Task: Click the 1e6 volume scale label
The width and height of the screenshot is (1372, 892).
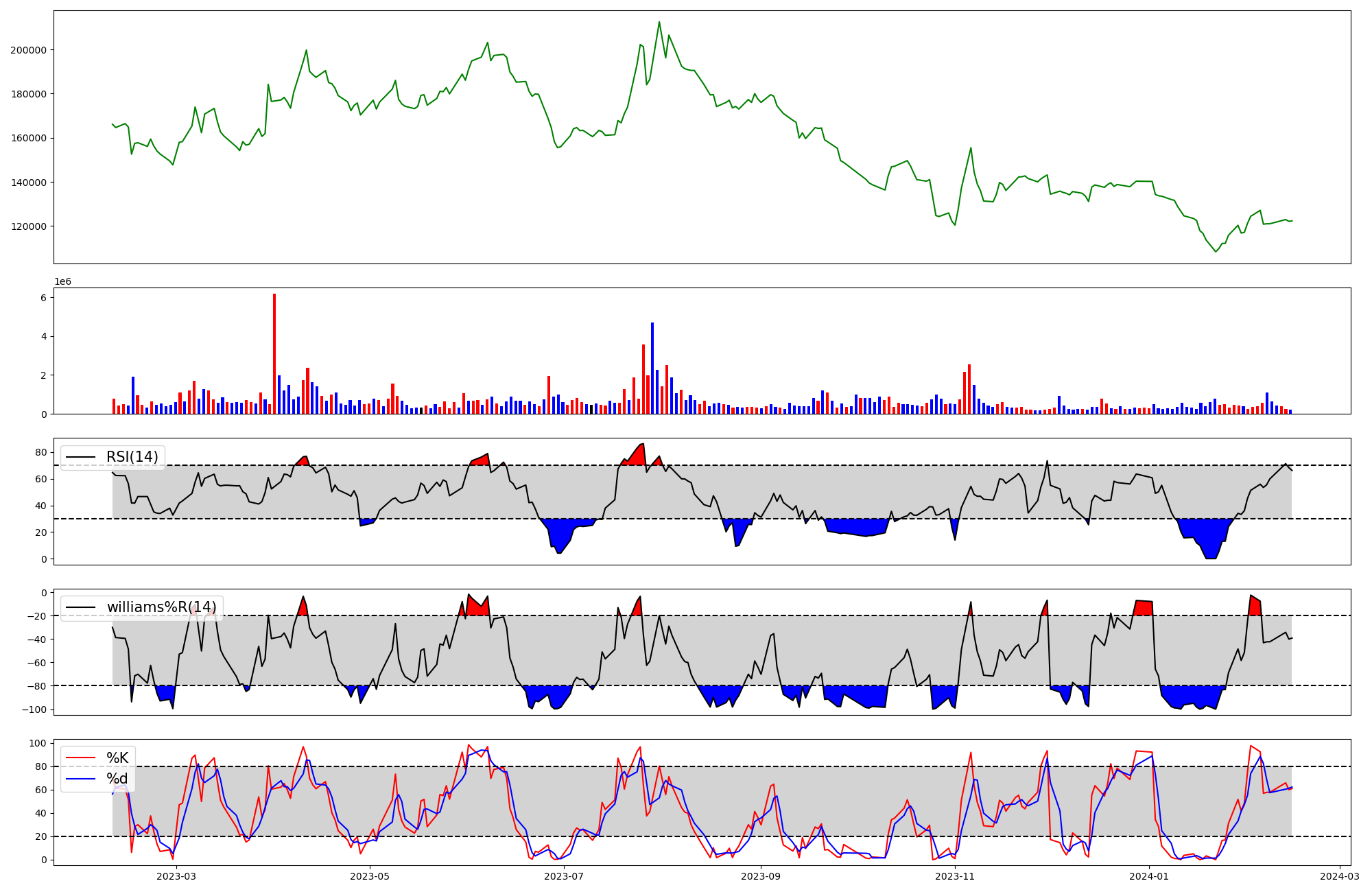Action: coord(63,282)
